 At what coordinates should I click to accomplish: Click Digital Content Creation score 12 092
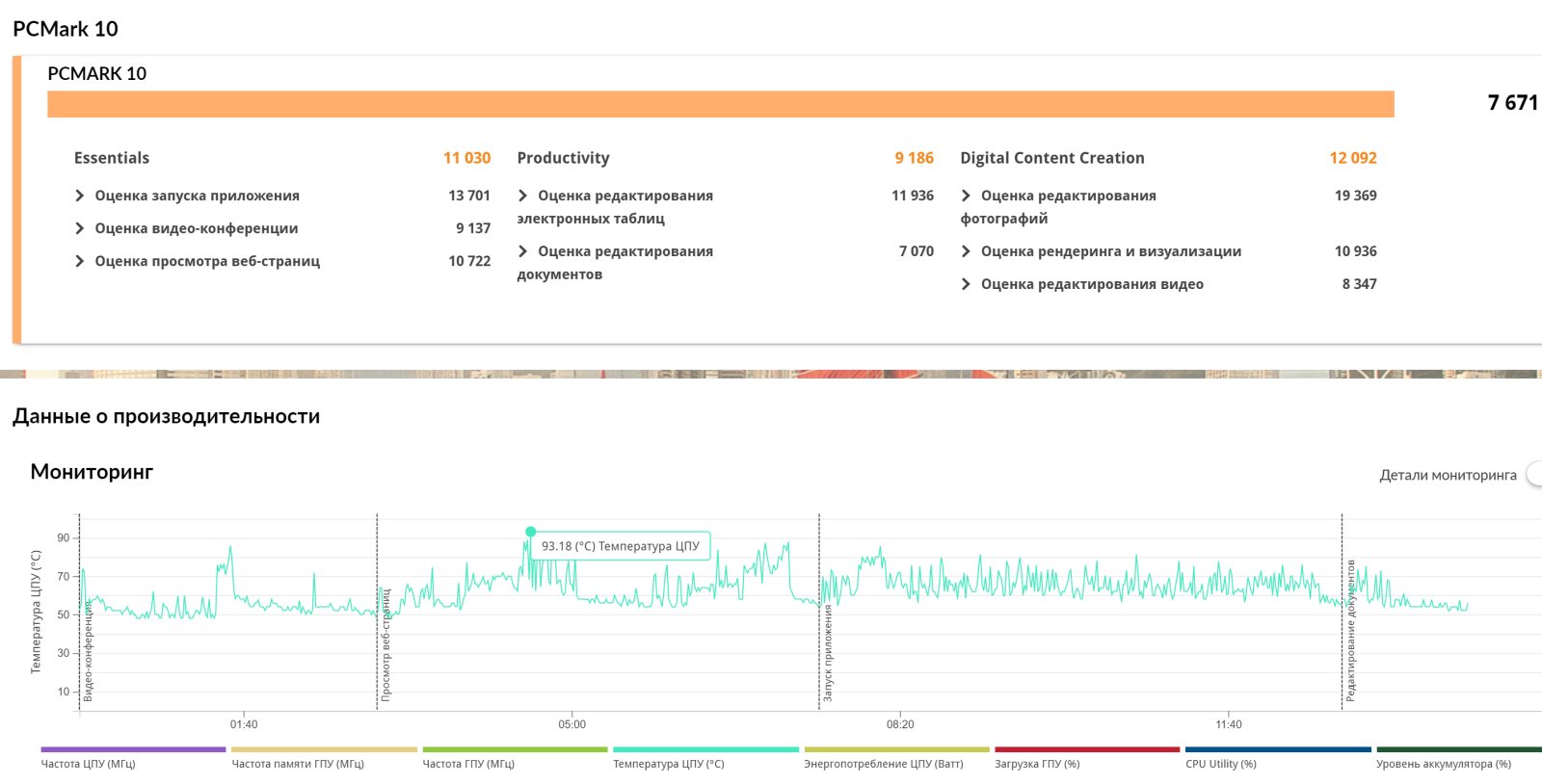point(1353,158)
